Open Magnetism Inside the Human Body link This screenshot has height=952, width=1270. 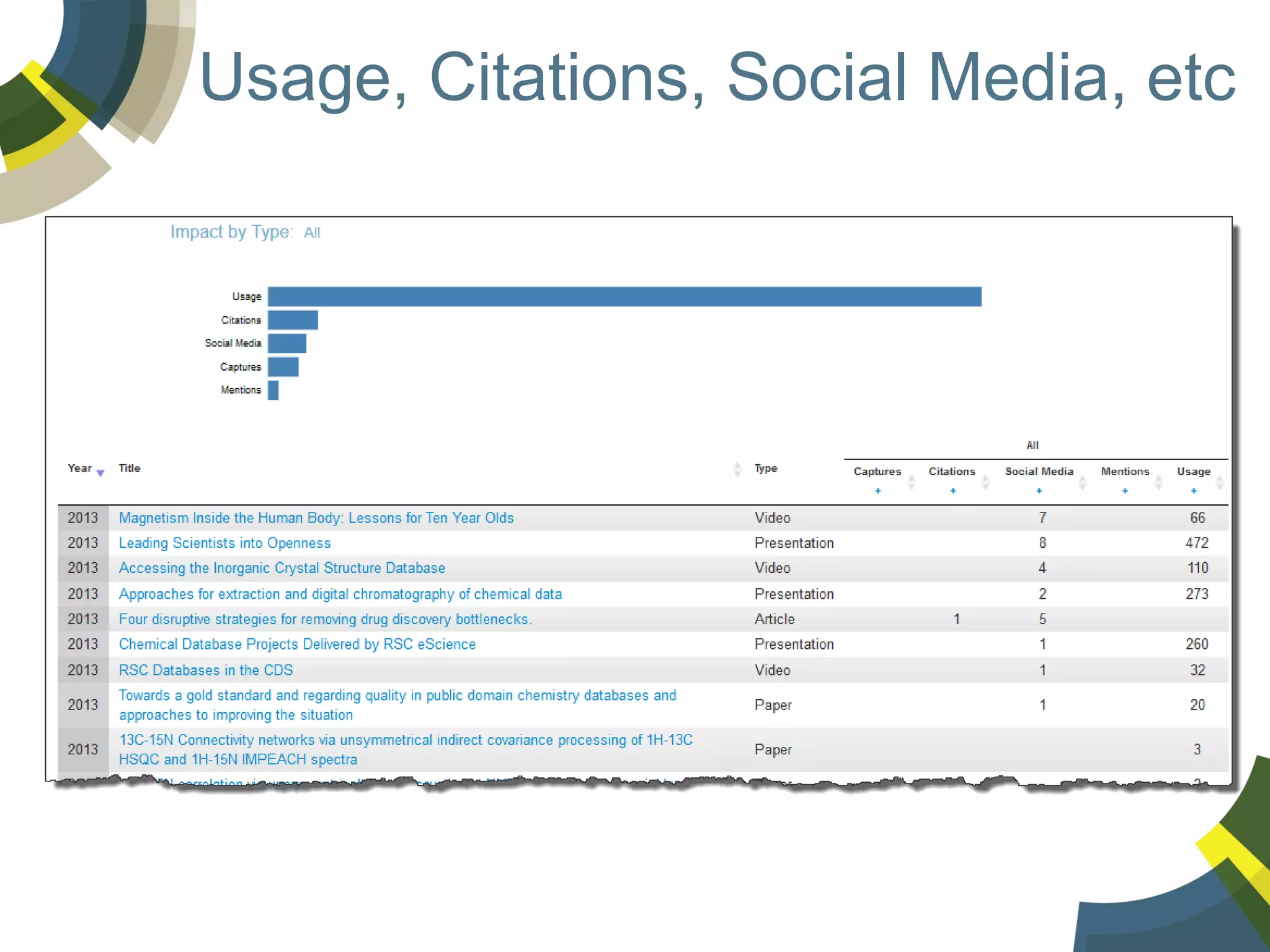(x=316, y=518)
